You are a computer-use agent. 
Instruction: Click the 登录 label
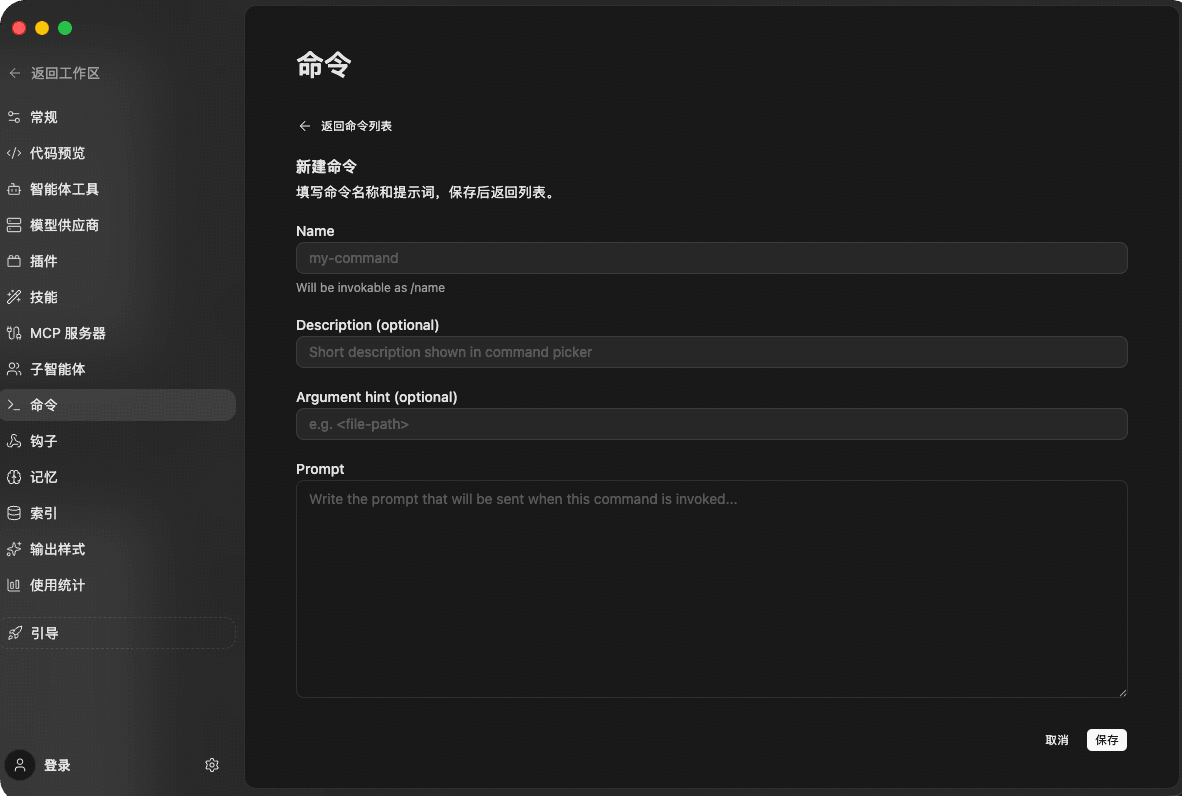(x=57, y=765)
